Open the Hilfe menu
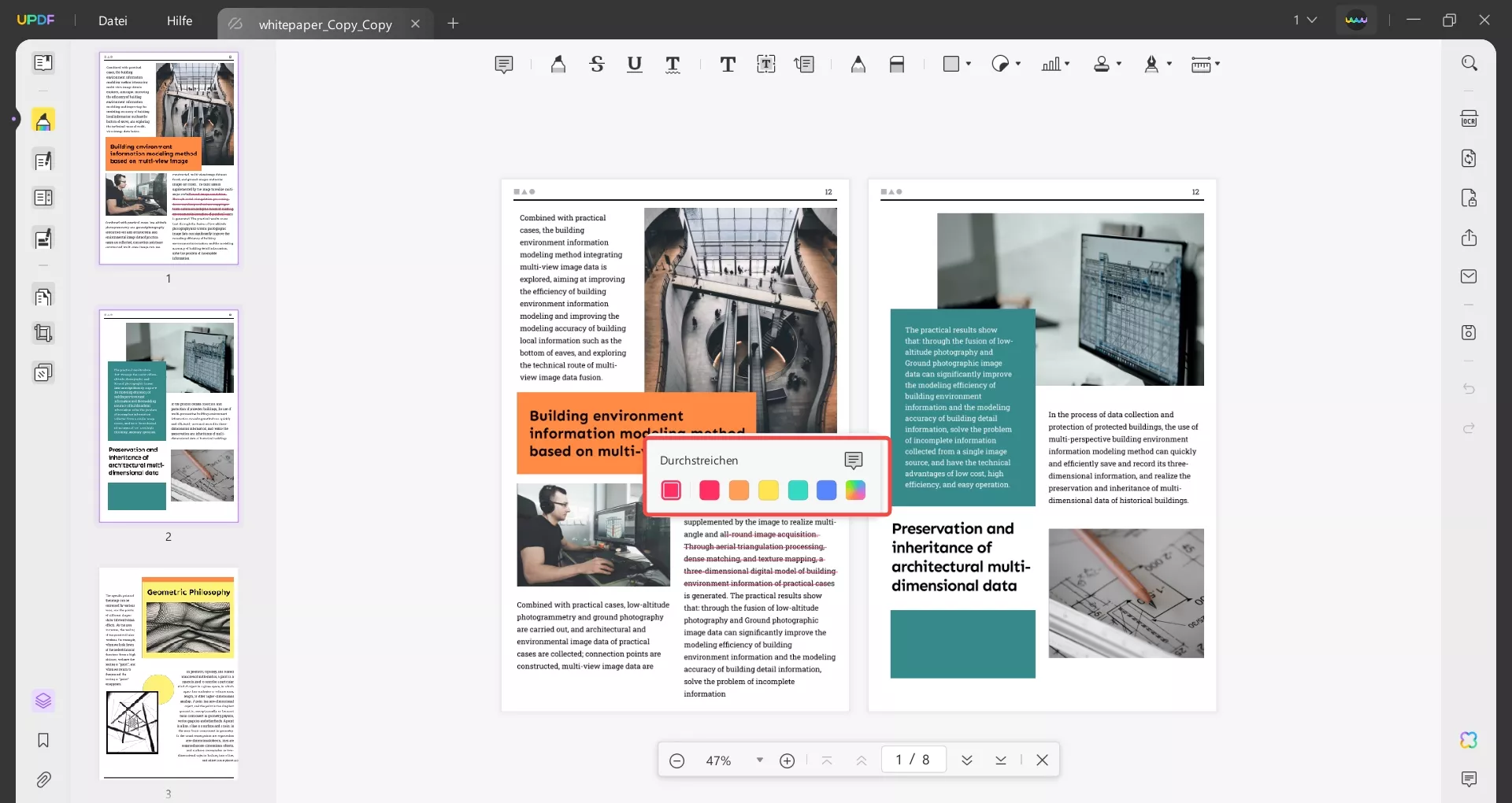 point(180,21)
